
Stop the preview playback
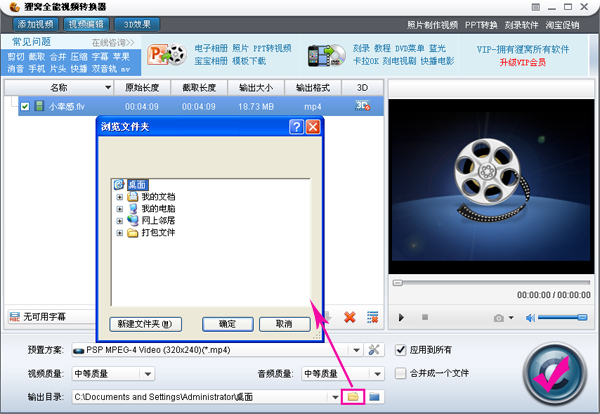tap(425, 317)
